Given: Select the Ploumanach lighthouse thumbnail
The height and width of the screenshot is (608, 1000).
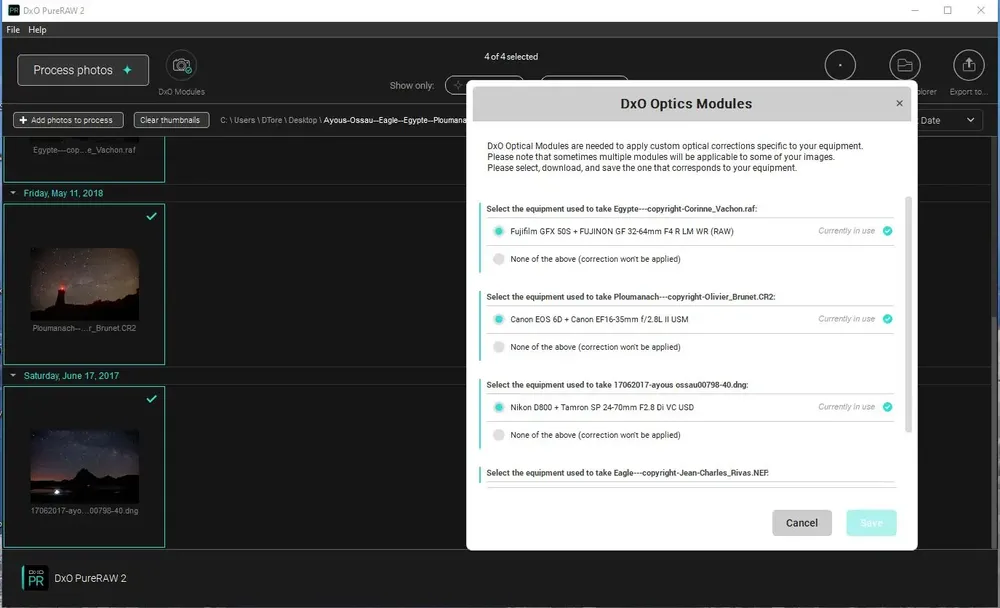Looking at the screenshot, I should tap(84, 284).
